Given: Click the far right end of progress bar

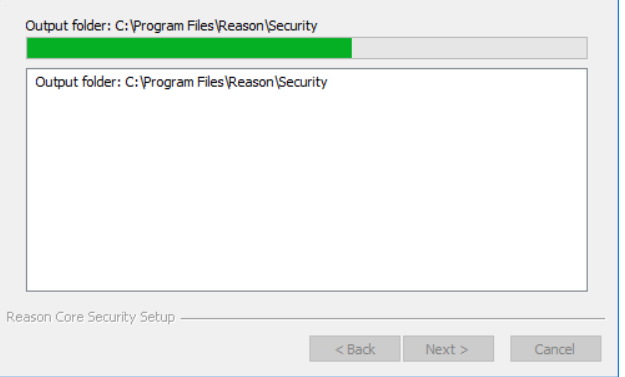Looking at the screenshot, I should 584,48.
